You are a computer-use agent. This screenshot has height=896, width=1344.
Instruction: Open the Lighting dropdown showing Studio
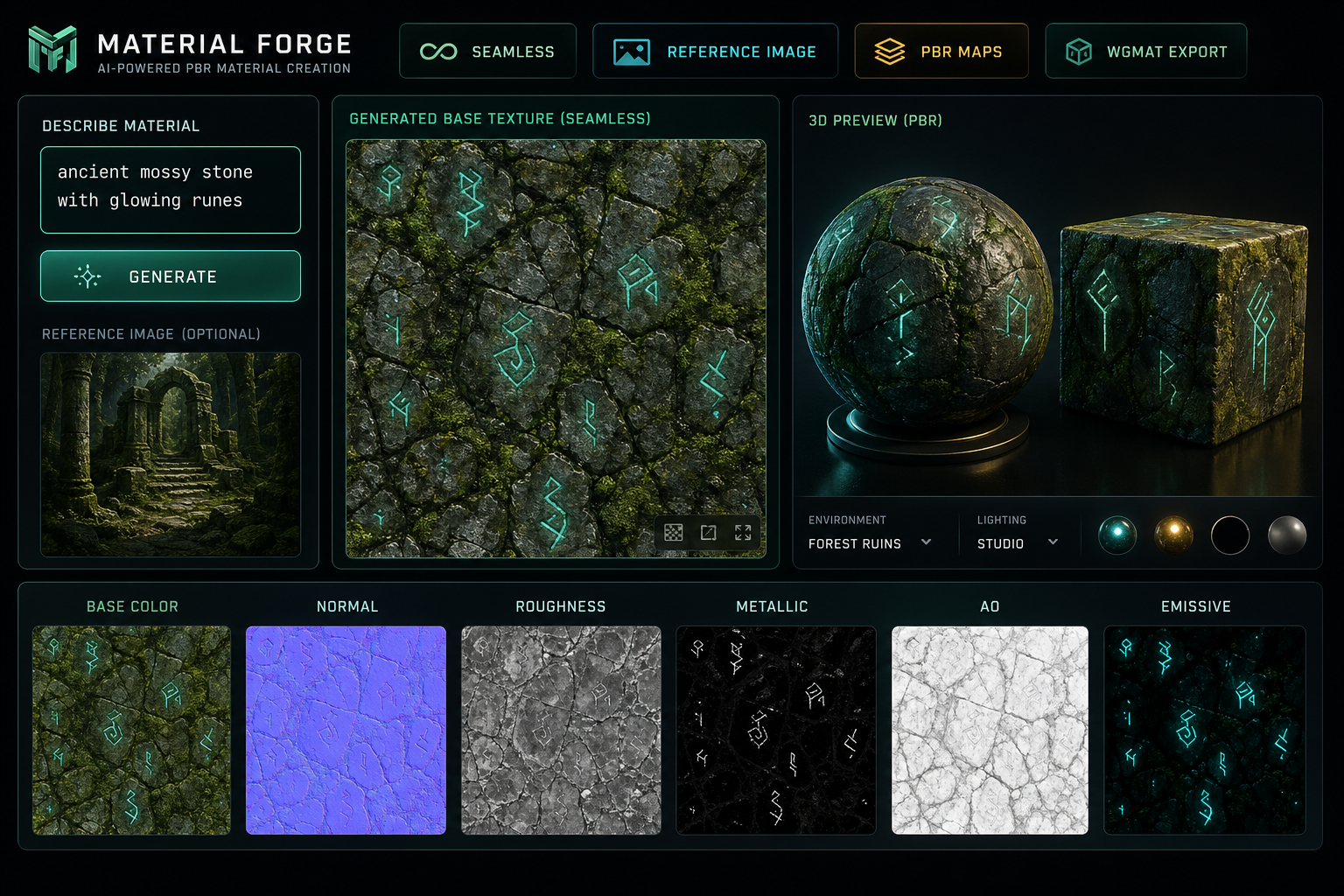click(1018, 543)
